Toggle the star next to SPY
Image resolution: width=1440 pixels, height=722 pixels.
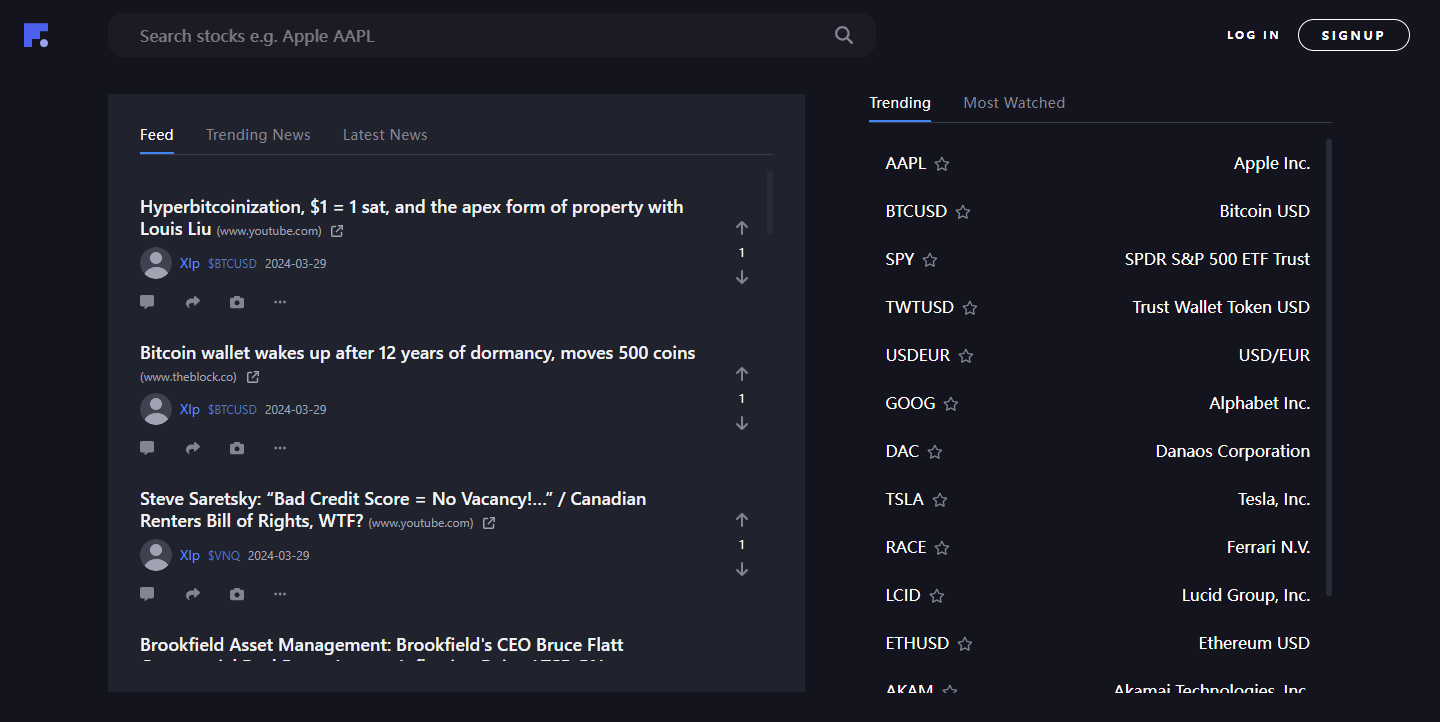pyautogui.click(x=930, y=260)
